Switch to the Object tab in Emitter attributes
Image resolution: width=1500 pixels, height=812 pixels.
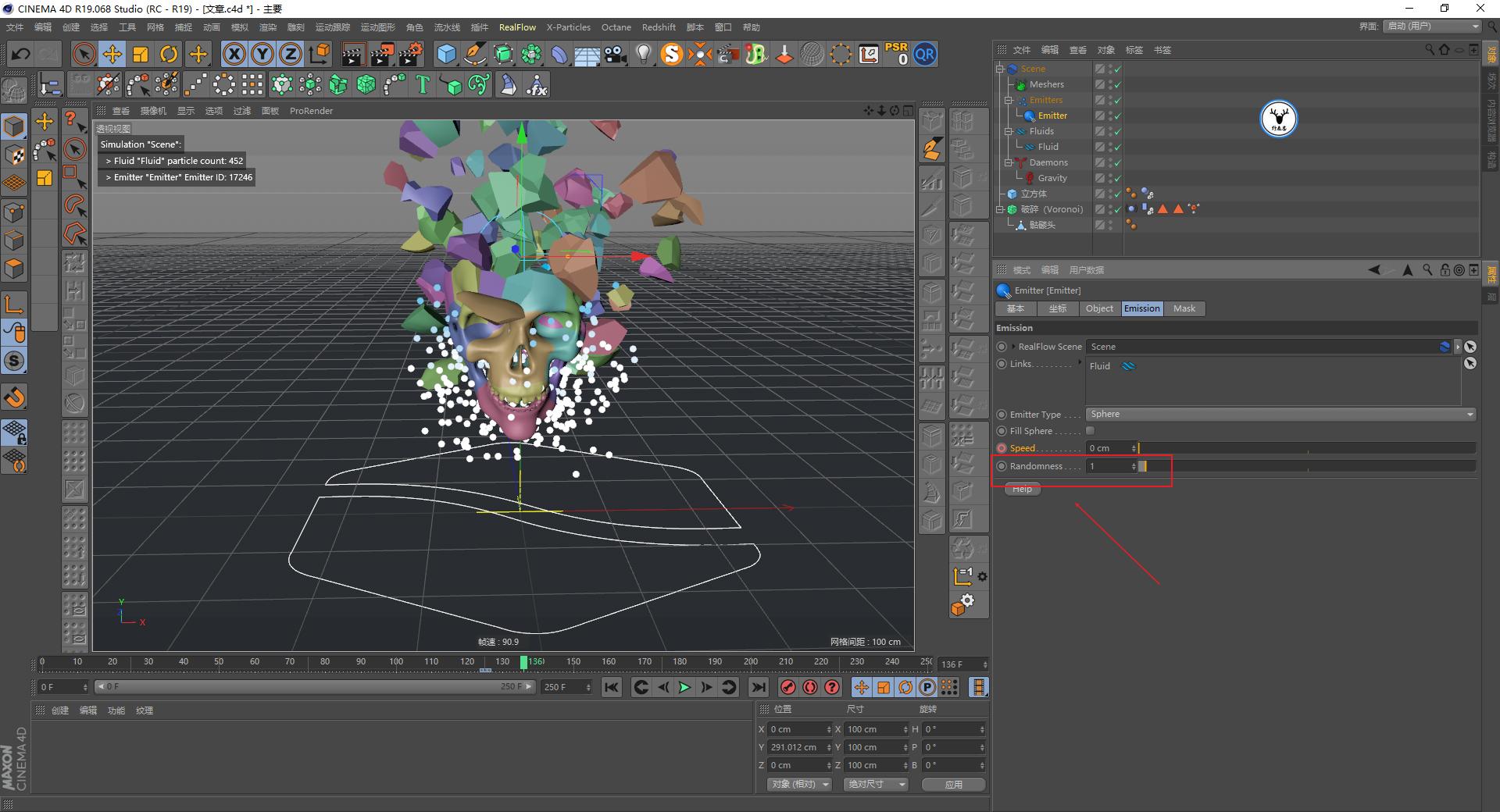coord(1099,308)
